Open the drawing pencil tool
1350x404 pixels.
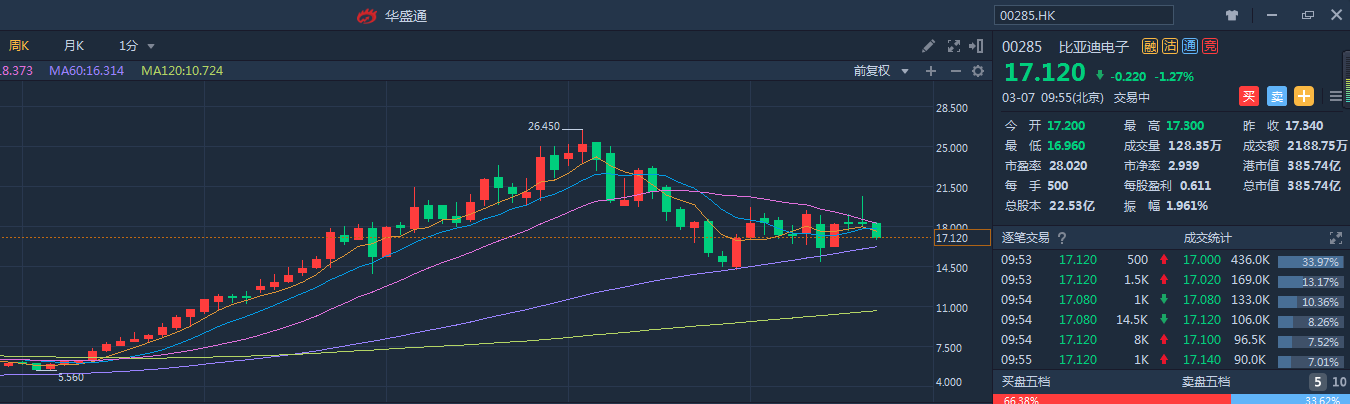(x=929, y=46)
